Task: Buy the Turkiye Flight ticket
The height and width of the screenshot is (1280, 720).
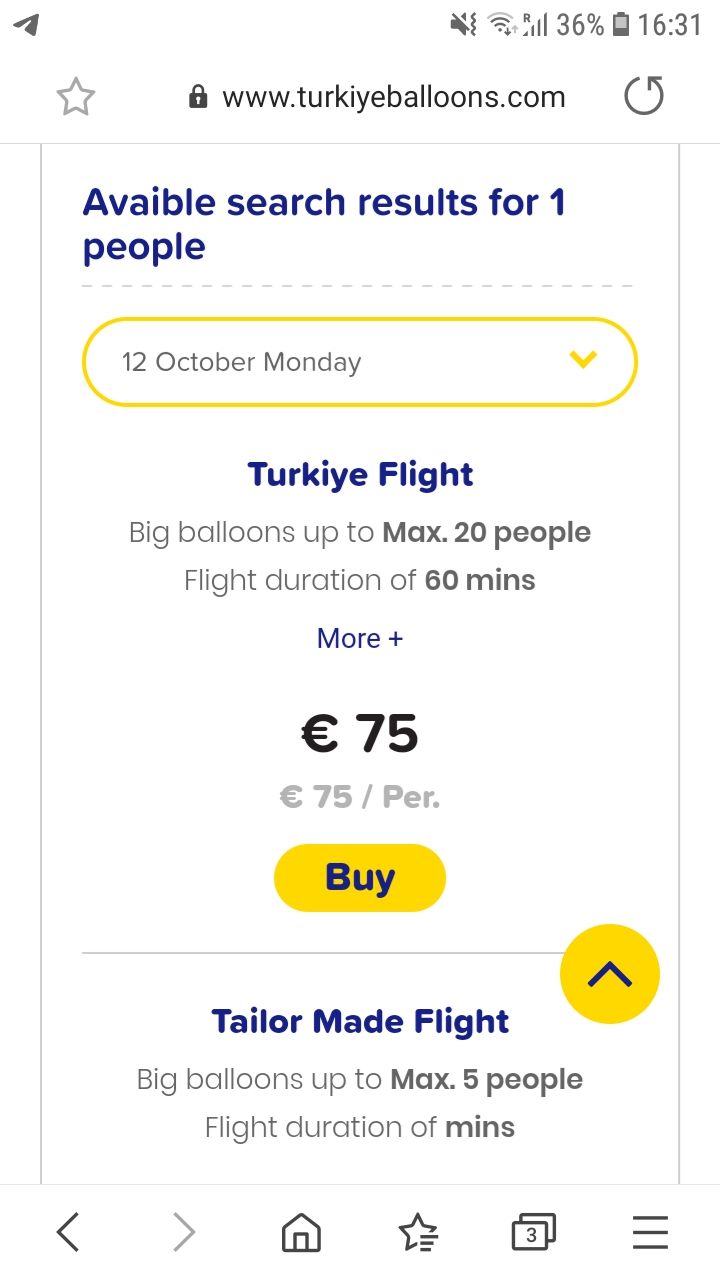Action: pyautogui.click(x=360, y=878)
